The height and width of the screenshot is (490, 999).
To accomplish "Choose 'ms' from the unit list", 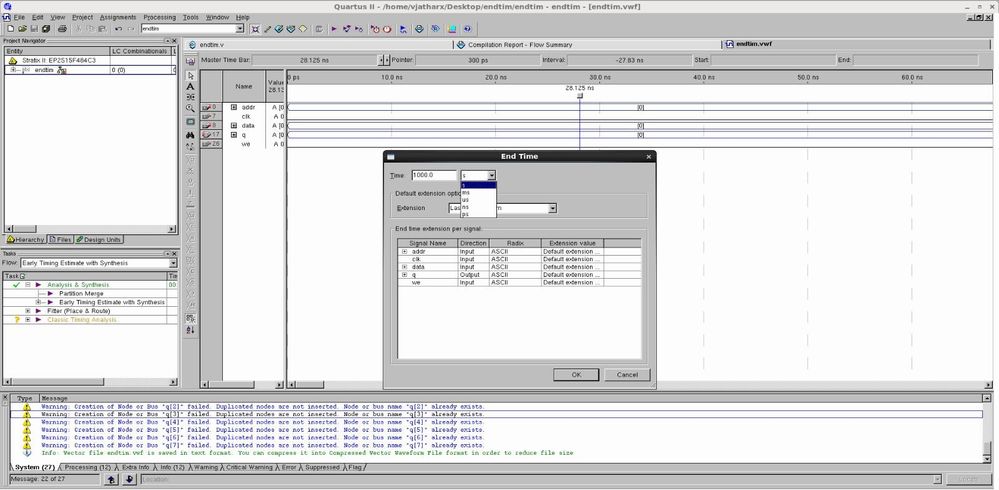I will (478, 192).
